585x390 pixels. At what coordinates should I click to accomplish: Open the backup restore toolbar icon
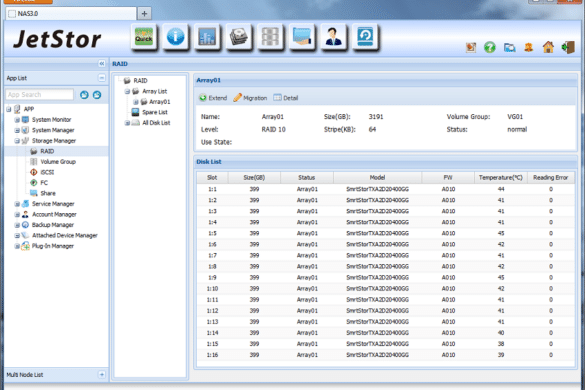click(x=365, y=37)
